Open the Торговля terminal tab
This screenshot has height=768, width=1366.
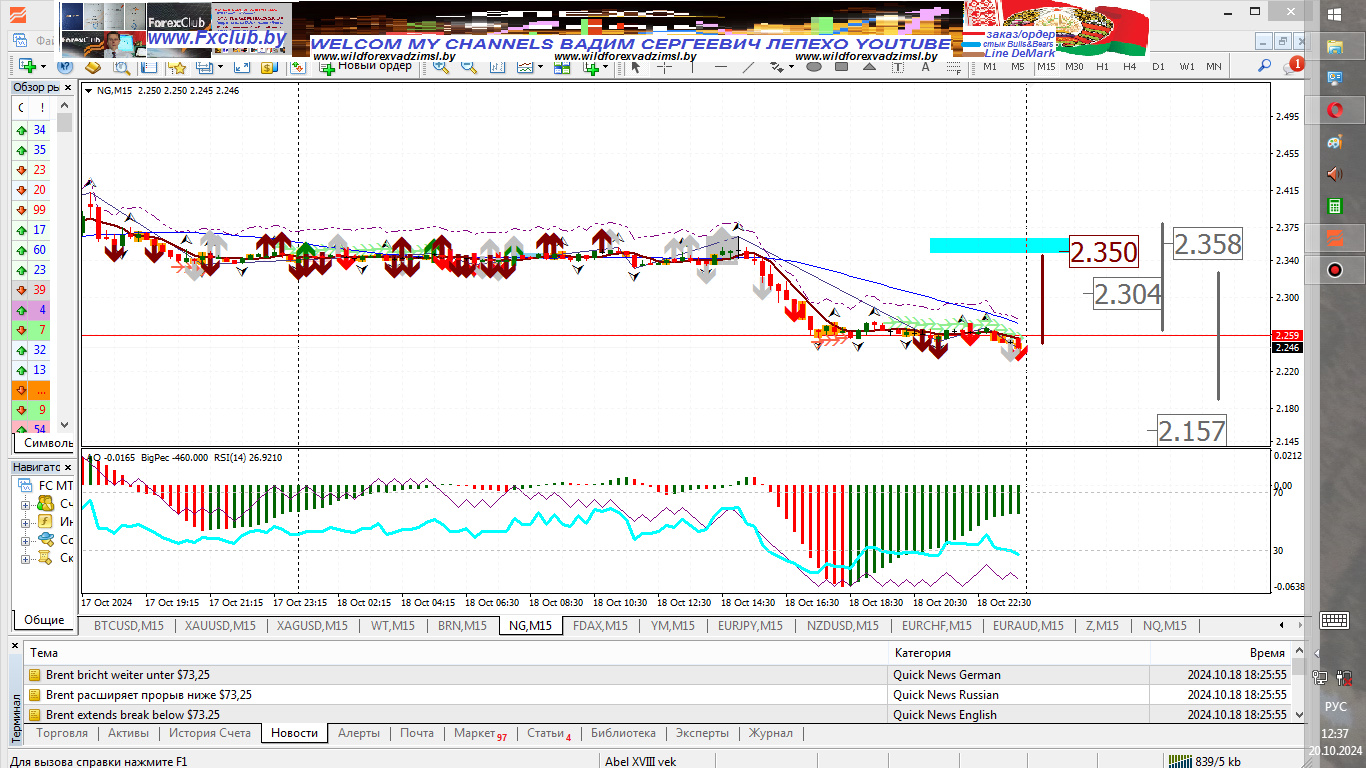pos(62,733)
